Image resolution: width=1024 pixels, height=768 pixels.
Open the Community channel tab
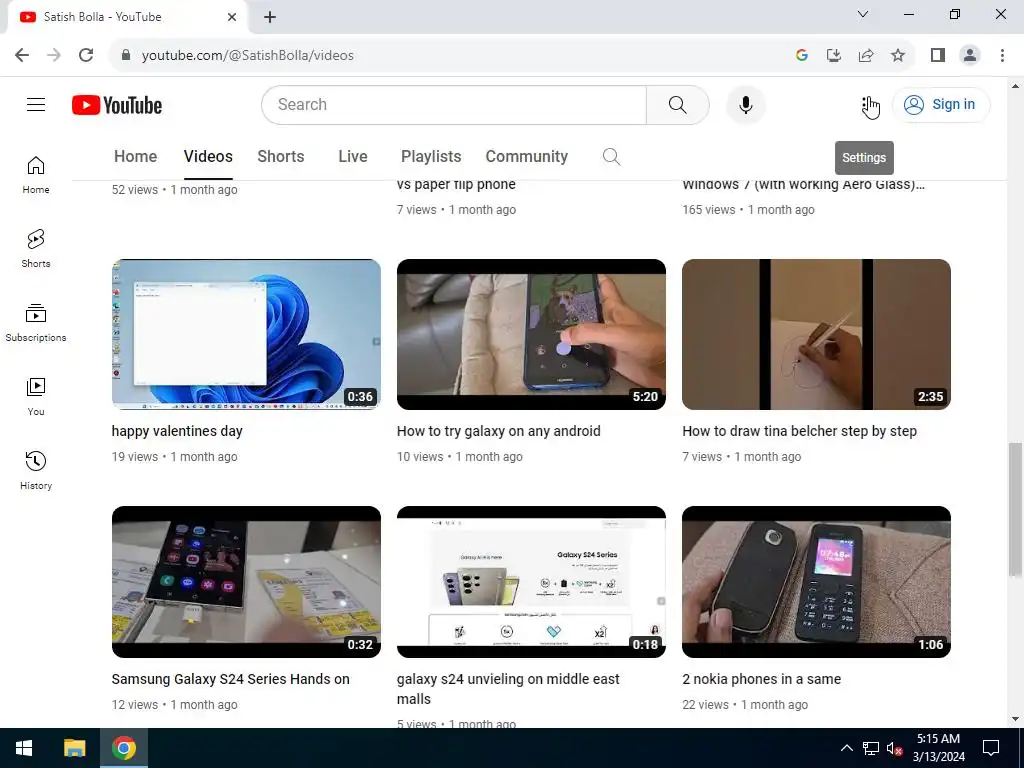click(526, 157)
